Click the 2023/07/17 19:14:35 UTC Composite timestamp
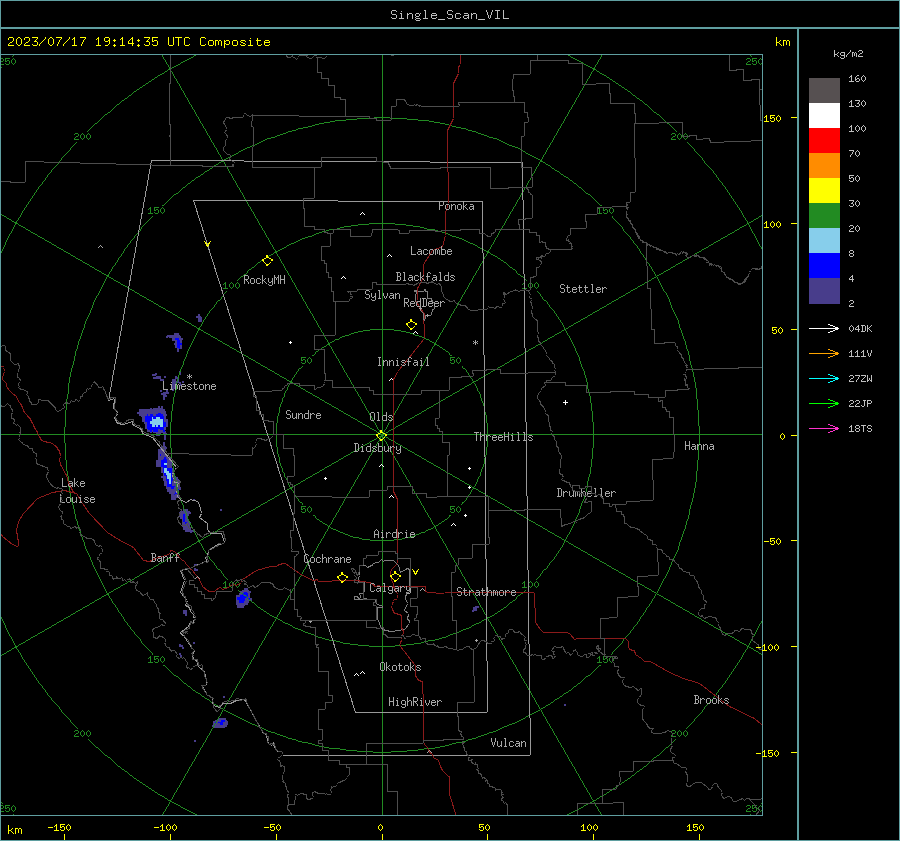This screenshot has width=900, height=841. click(138, 42)
